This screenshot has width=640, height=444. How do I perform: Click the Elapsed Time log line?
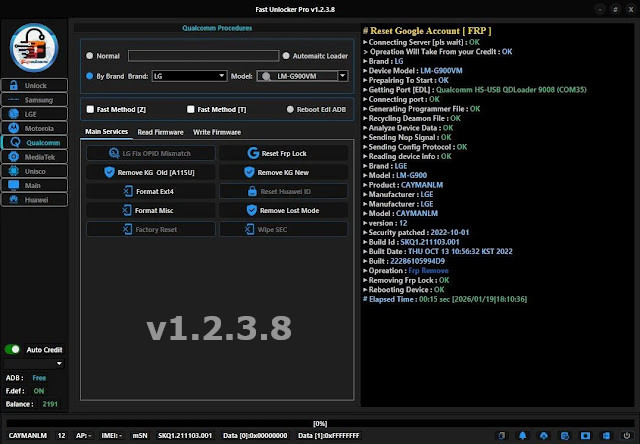pos(445,299)
